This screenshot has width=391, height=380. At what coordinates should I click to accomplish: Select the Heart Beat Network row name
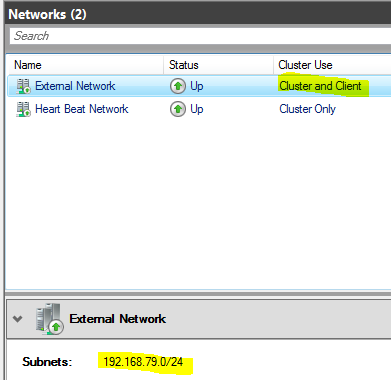point(82,109)
